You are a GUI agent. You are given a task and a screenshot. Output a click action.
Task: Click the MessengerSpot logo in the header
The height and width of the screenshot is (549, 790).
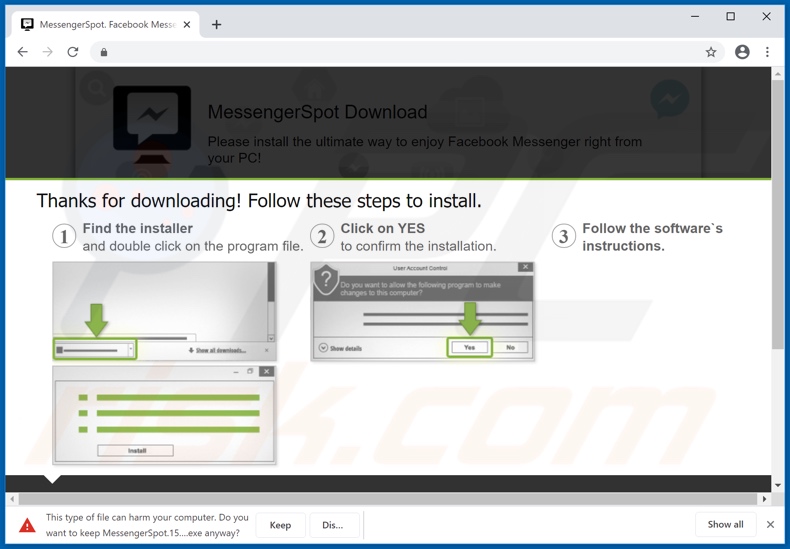click(x=152, y=124)
